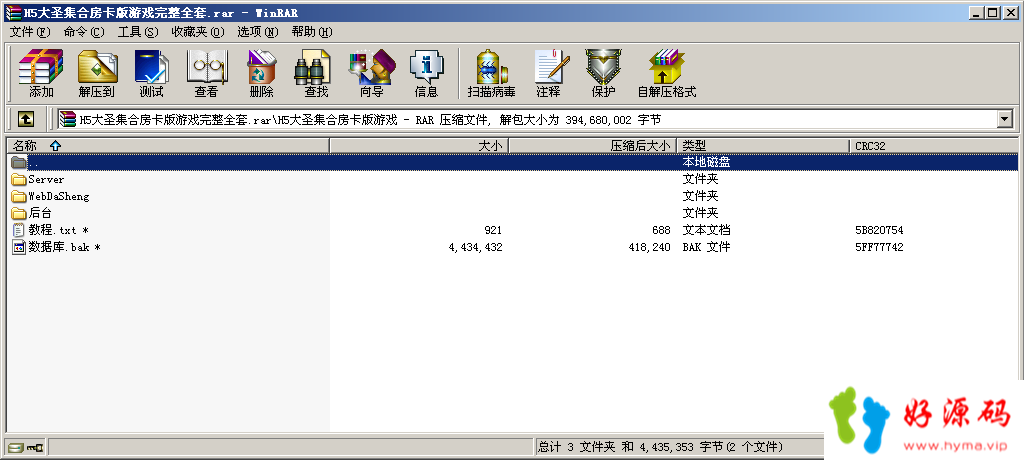
Task: Open the 选项(N) menu
Action: coord(257,32)
